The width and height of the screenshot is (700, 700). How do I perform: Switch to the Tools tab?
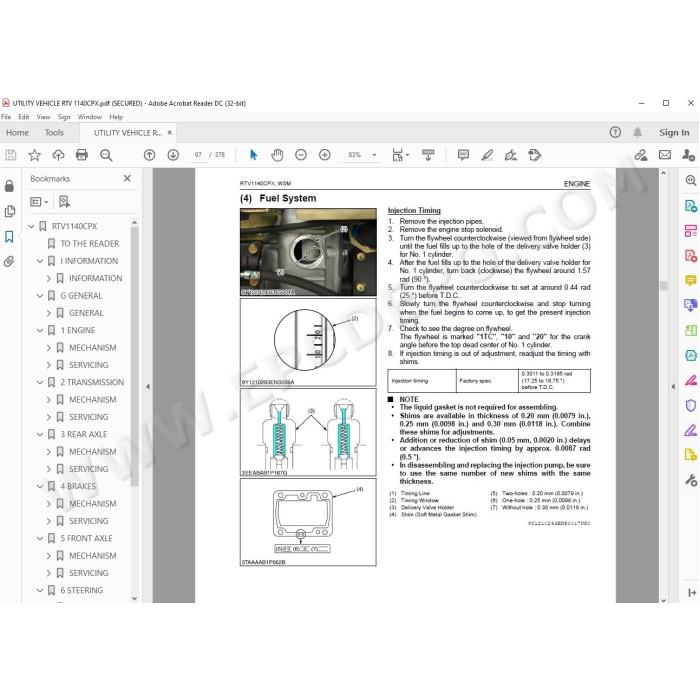click(x=54, y=133)
